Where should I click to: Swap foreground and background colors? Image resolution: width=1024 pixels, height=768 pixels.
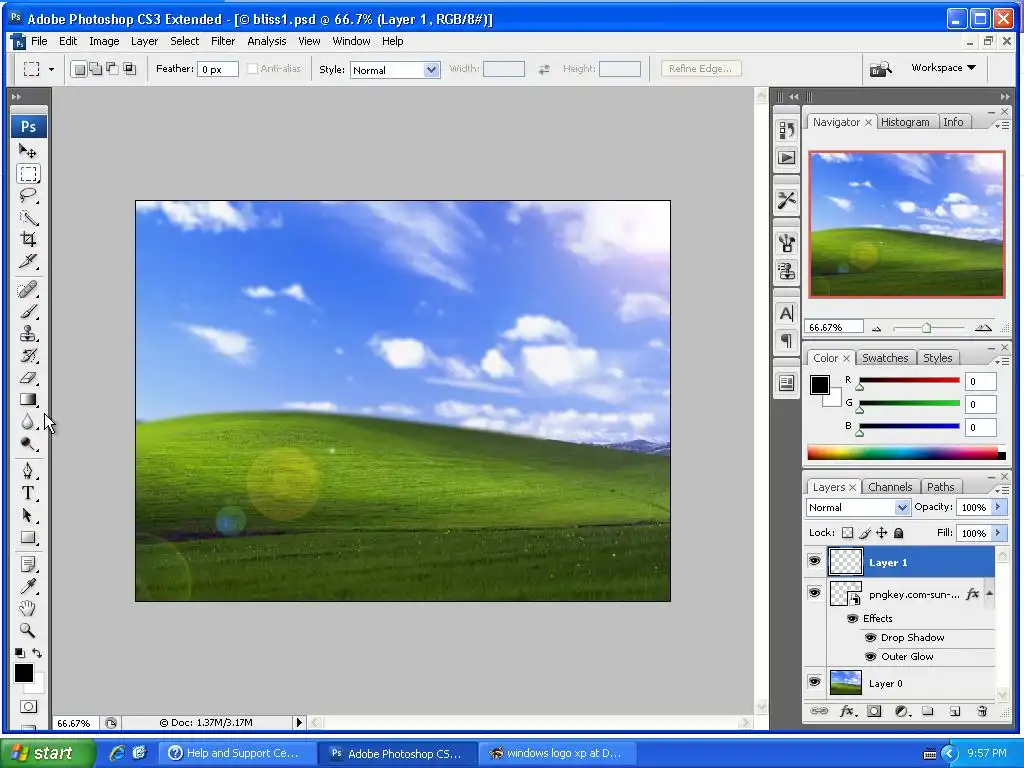point(37,653)
